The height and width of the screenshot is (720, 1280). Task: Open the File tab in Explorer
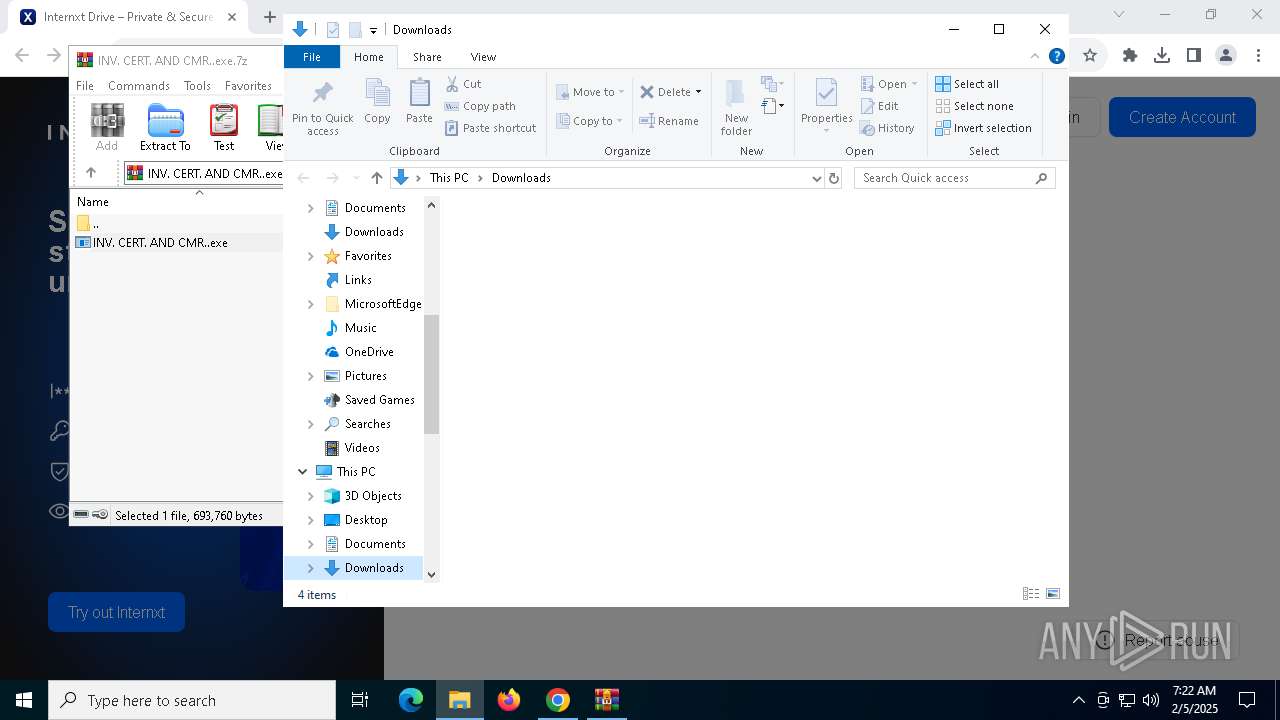312,57
